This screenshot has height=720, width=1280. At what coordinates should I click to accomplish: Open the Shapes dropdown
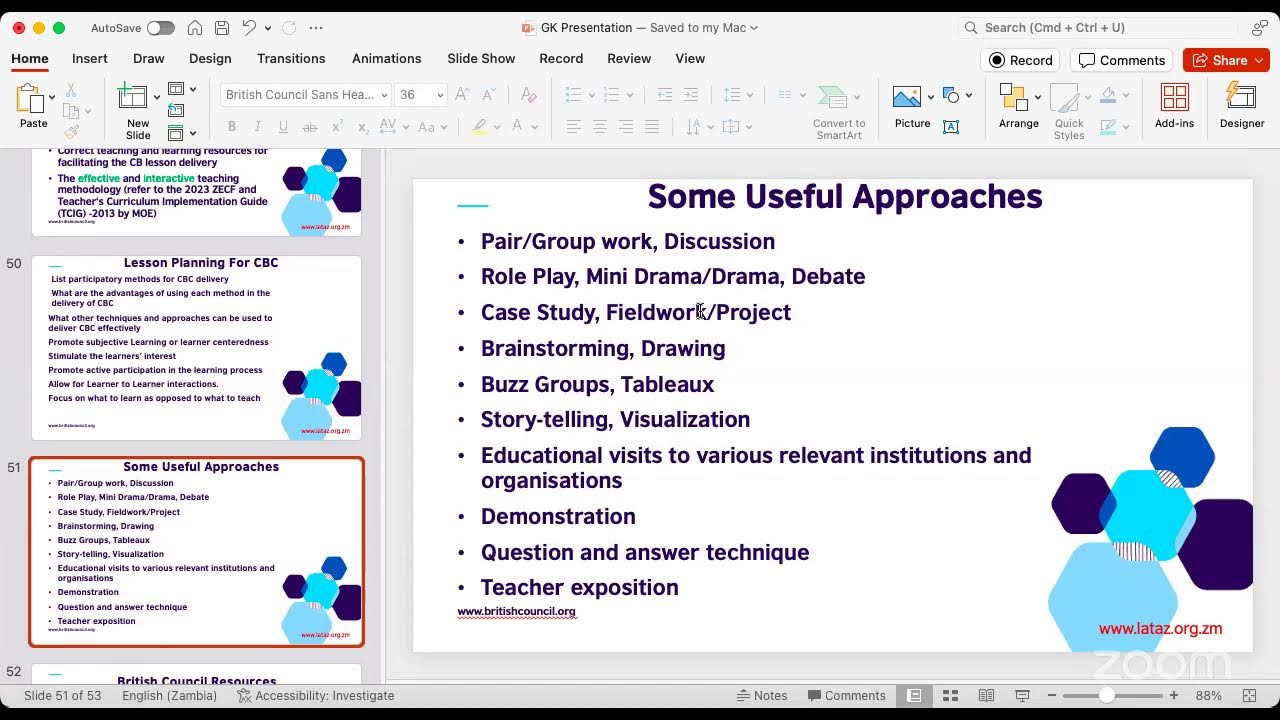click(x=969, y=96)
